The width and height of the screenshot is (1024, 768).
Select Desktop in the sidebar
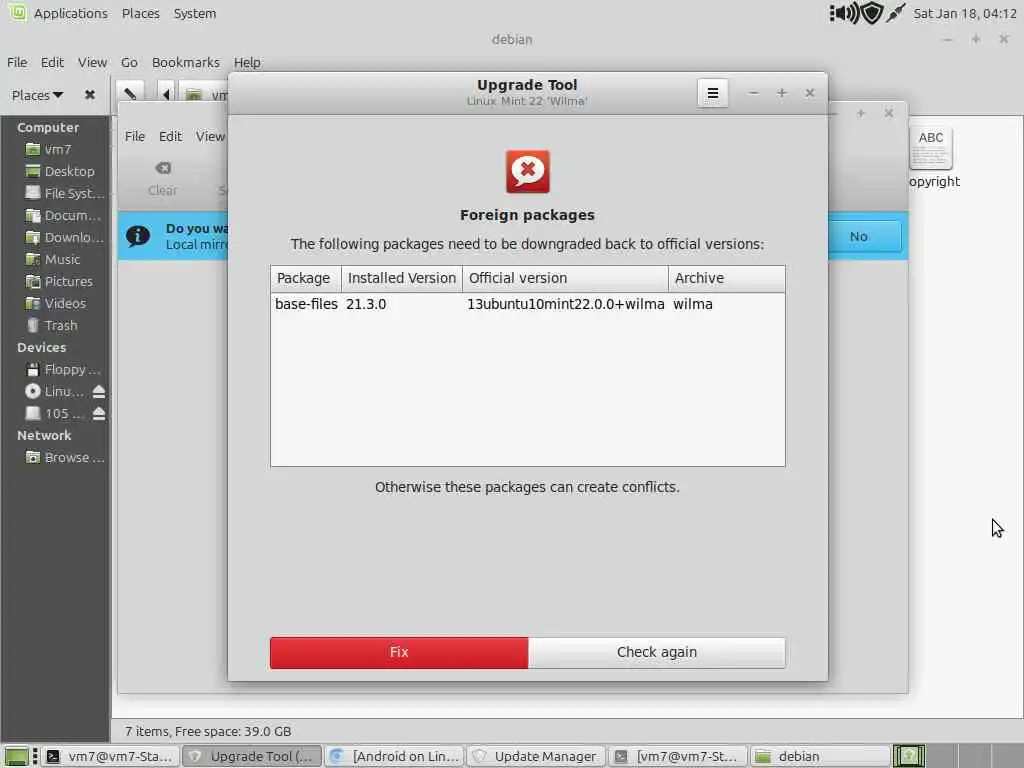point(69,171)
